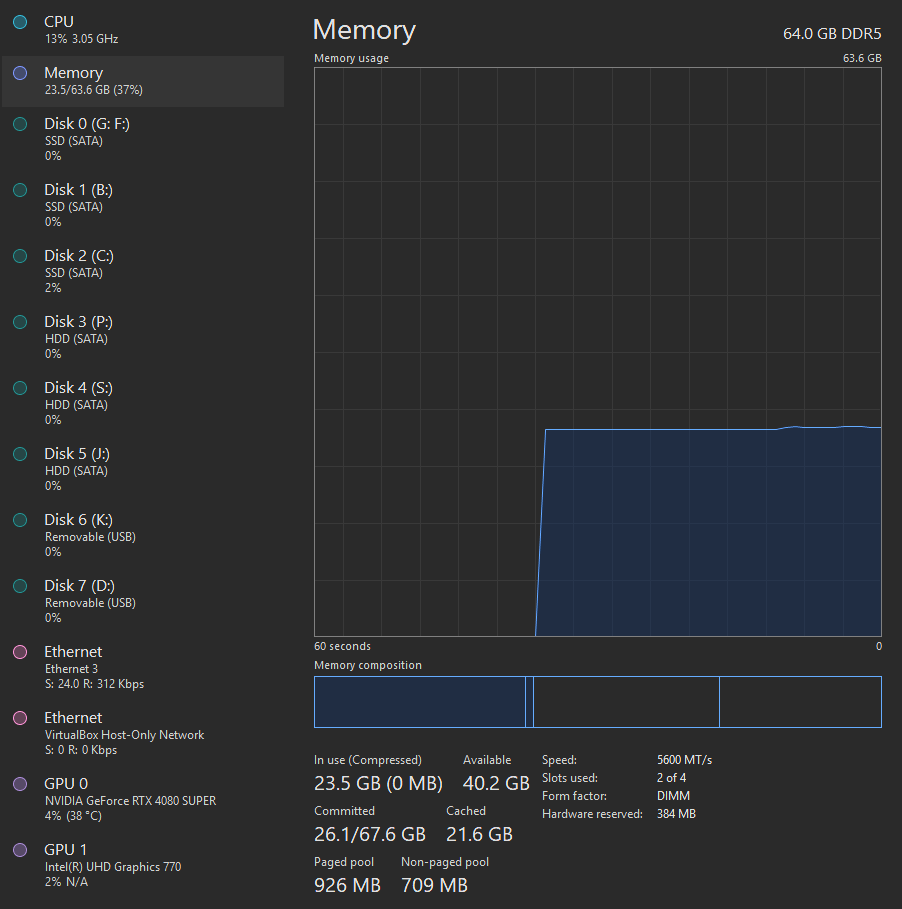The width and height of the screenshot is (902, 909).
Task: Click the '63.6 GB' graph maximum label
Action: pyautogui.click(x=862, y=58)
